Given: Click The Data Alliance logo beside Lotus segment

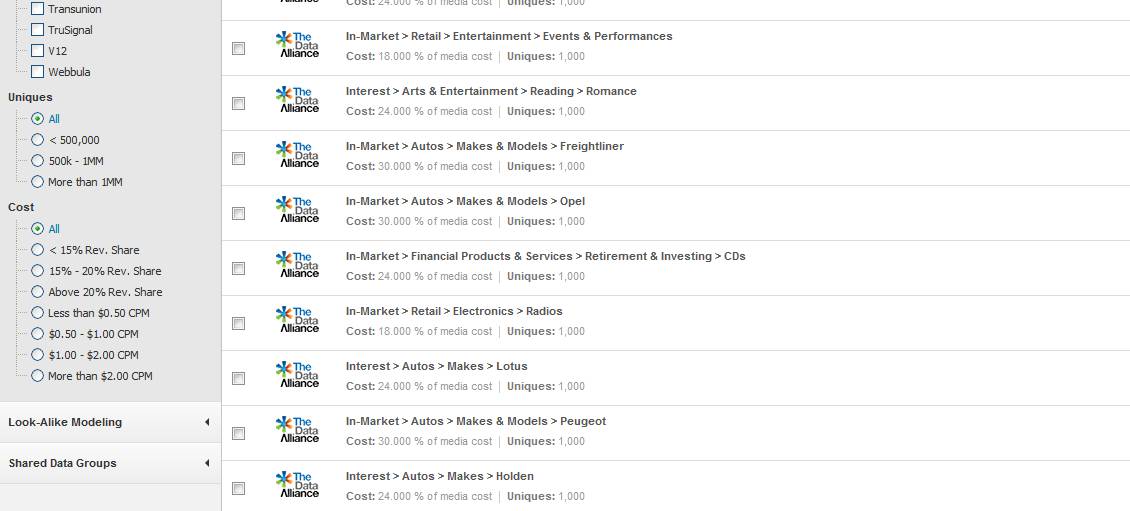Looking at the screenshot, I should pyautogui.click(x=297, y=375).
